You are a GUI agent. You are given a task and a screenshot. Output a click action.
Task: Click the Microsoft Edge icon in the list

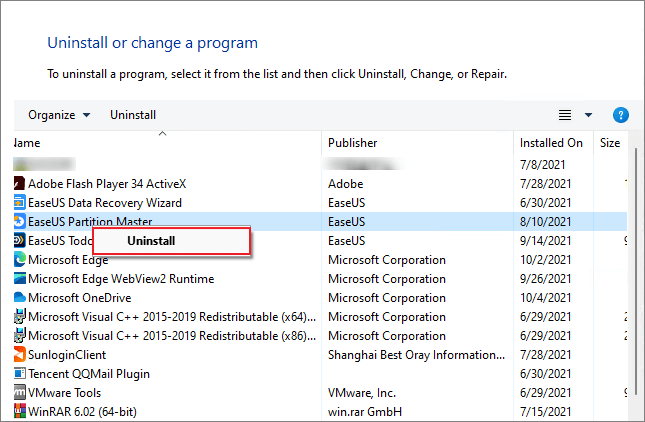click(x=19, y=260)
